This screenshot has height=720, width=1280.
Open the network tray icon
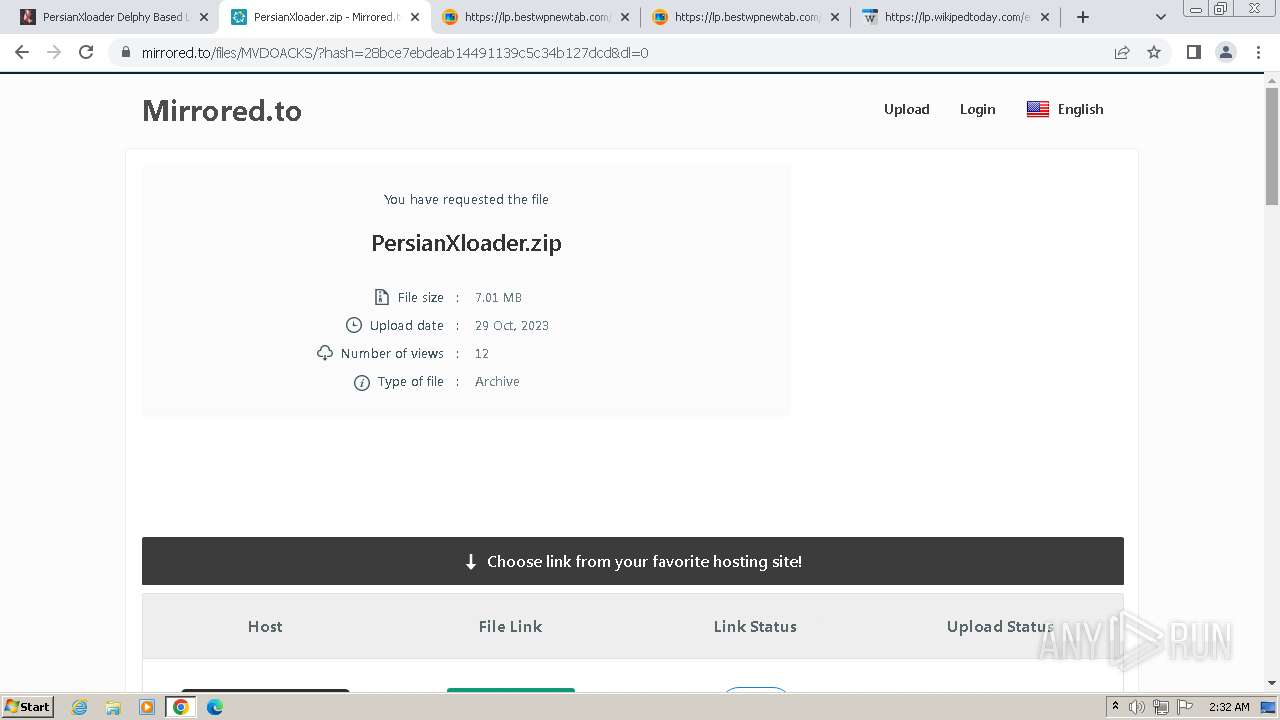point(1160,707)
